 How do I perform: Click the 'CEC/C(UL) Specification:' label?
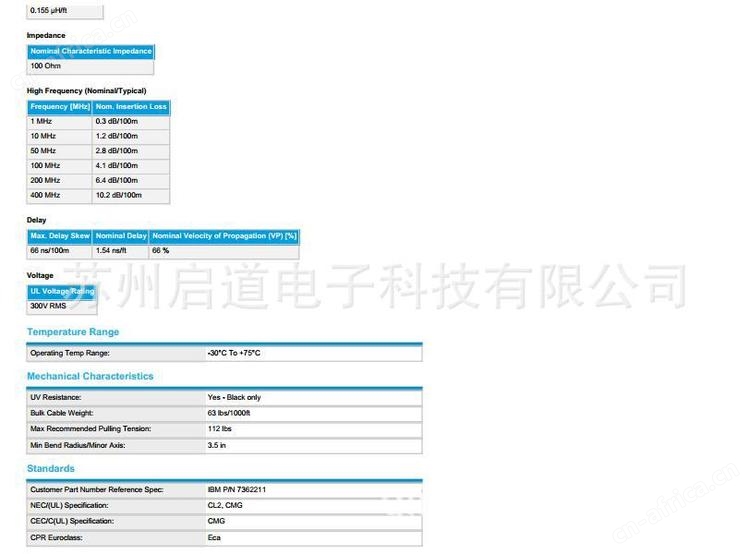tap(72, 521)
